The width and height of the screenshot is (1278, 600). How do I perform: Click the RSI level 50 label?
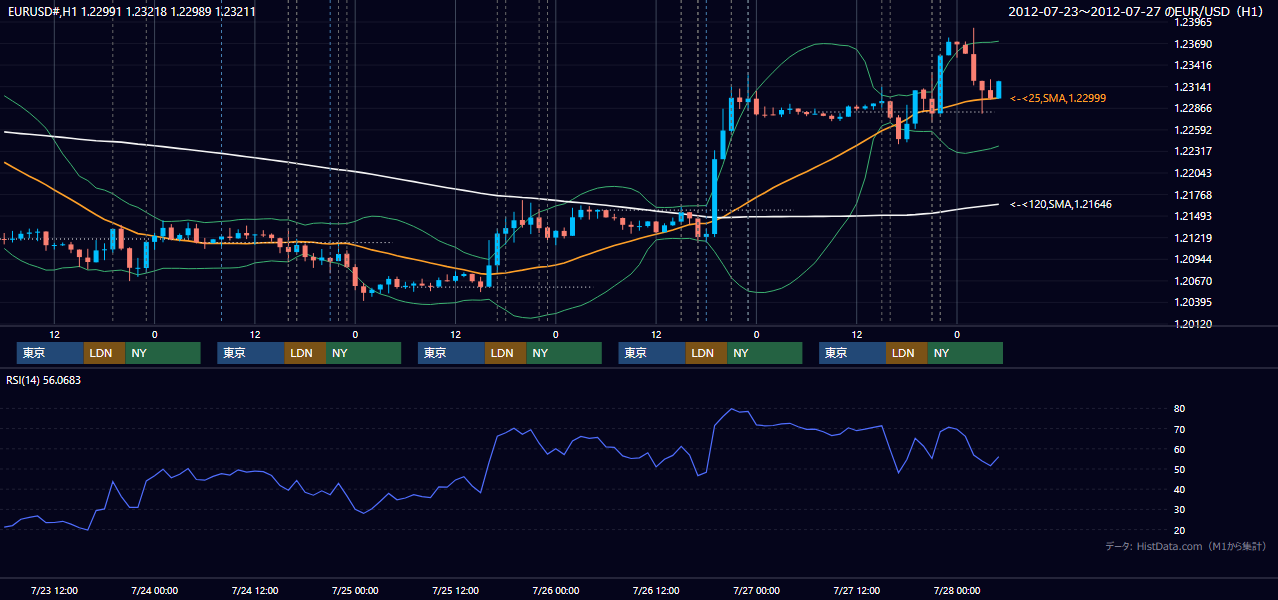pos(1179,469)
